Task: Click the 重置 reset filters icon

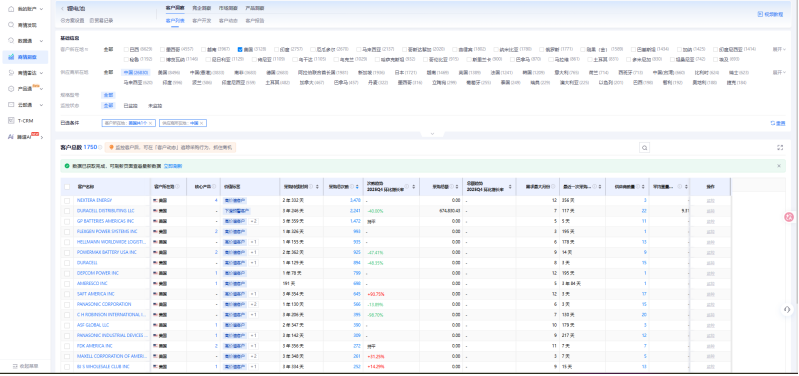Action: coord(773,123)
